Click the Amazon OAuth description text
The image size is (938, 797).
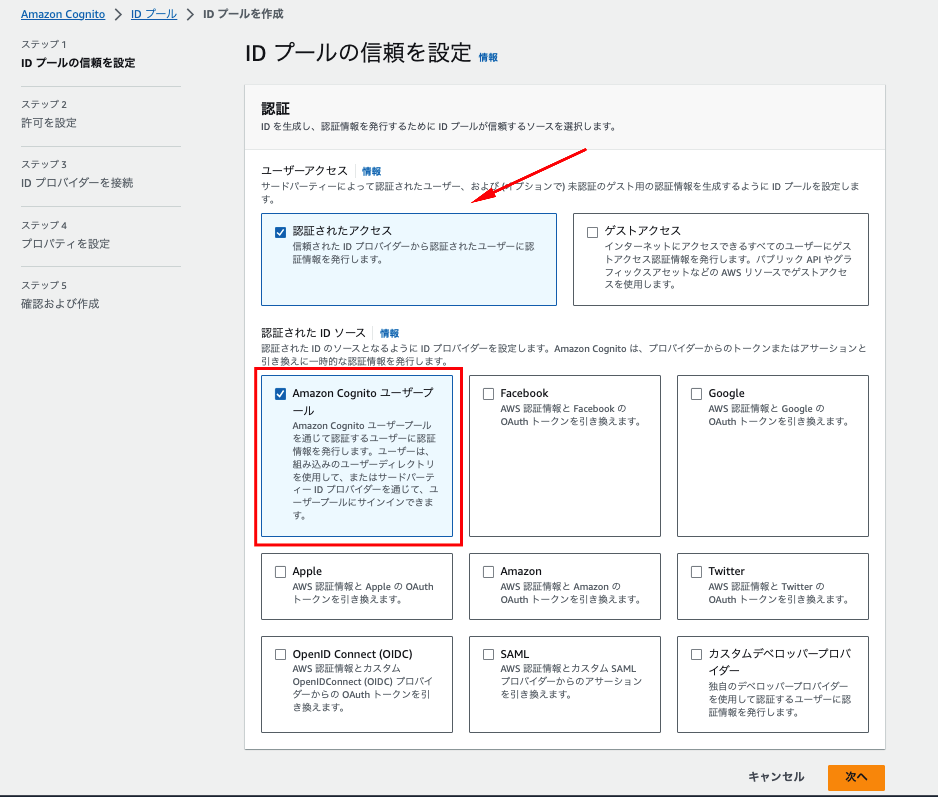pos(571,593)
